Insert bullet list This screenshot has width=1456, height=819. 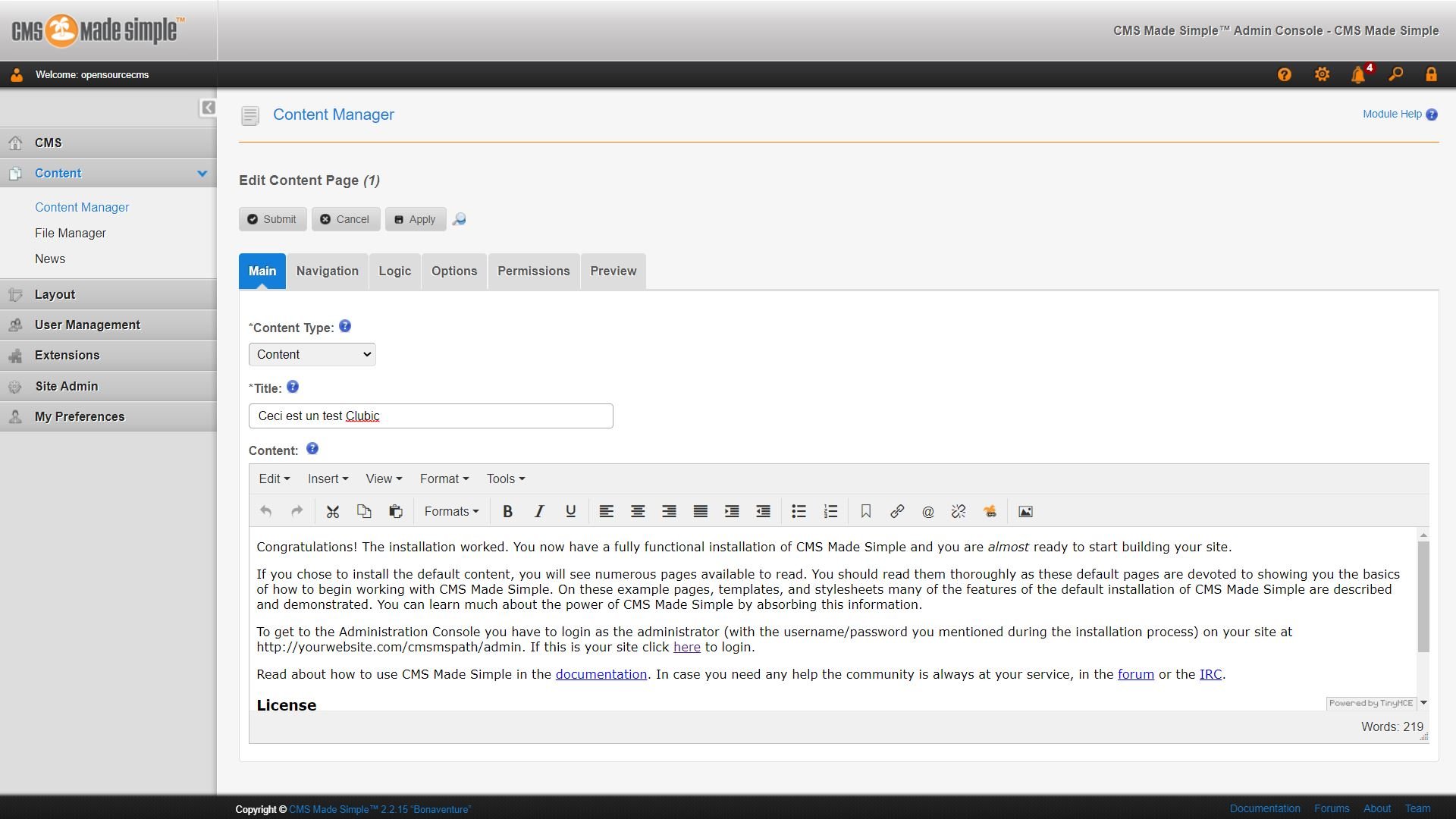click(799, 512)
